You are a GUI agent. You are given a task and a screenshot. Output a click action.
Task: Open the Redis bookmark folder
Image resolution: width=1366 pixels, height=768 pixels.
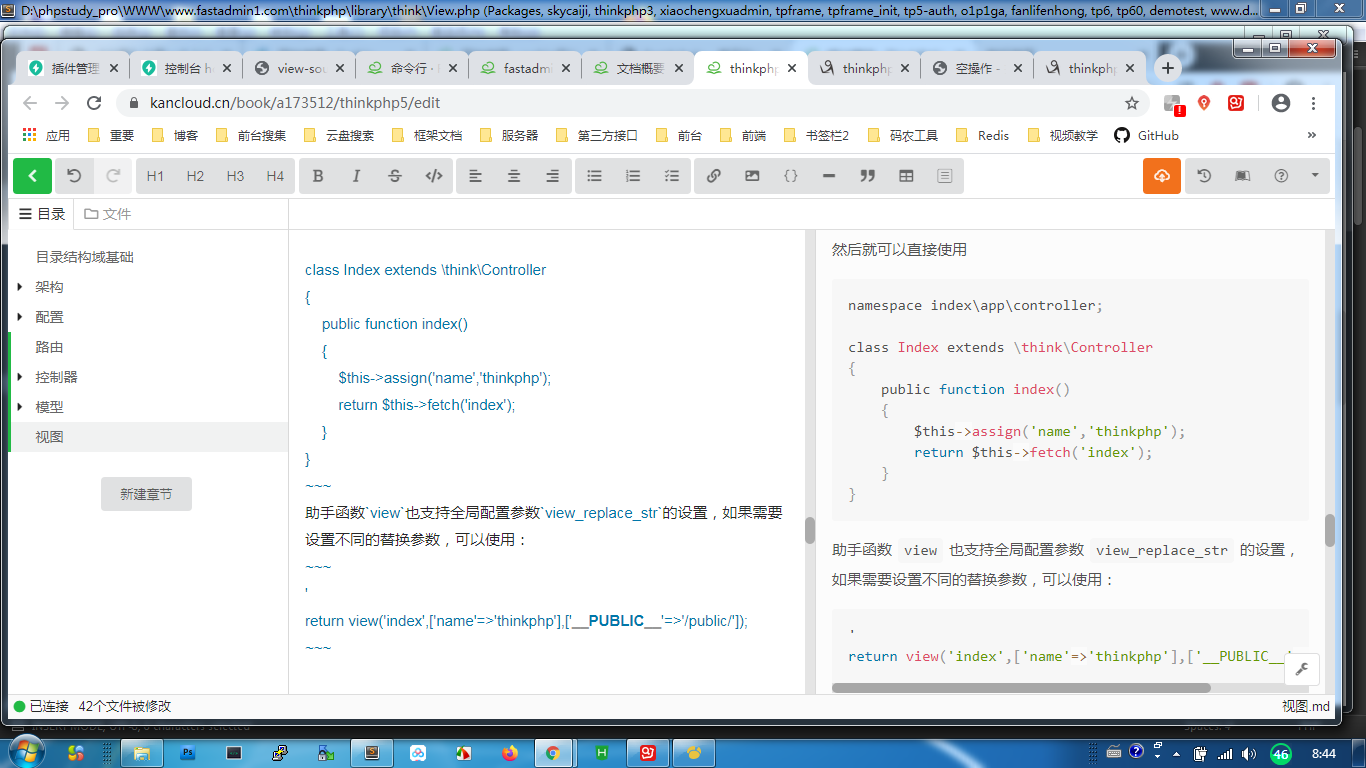point(983,135)
